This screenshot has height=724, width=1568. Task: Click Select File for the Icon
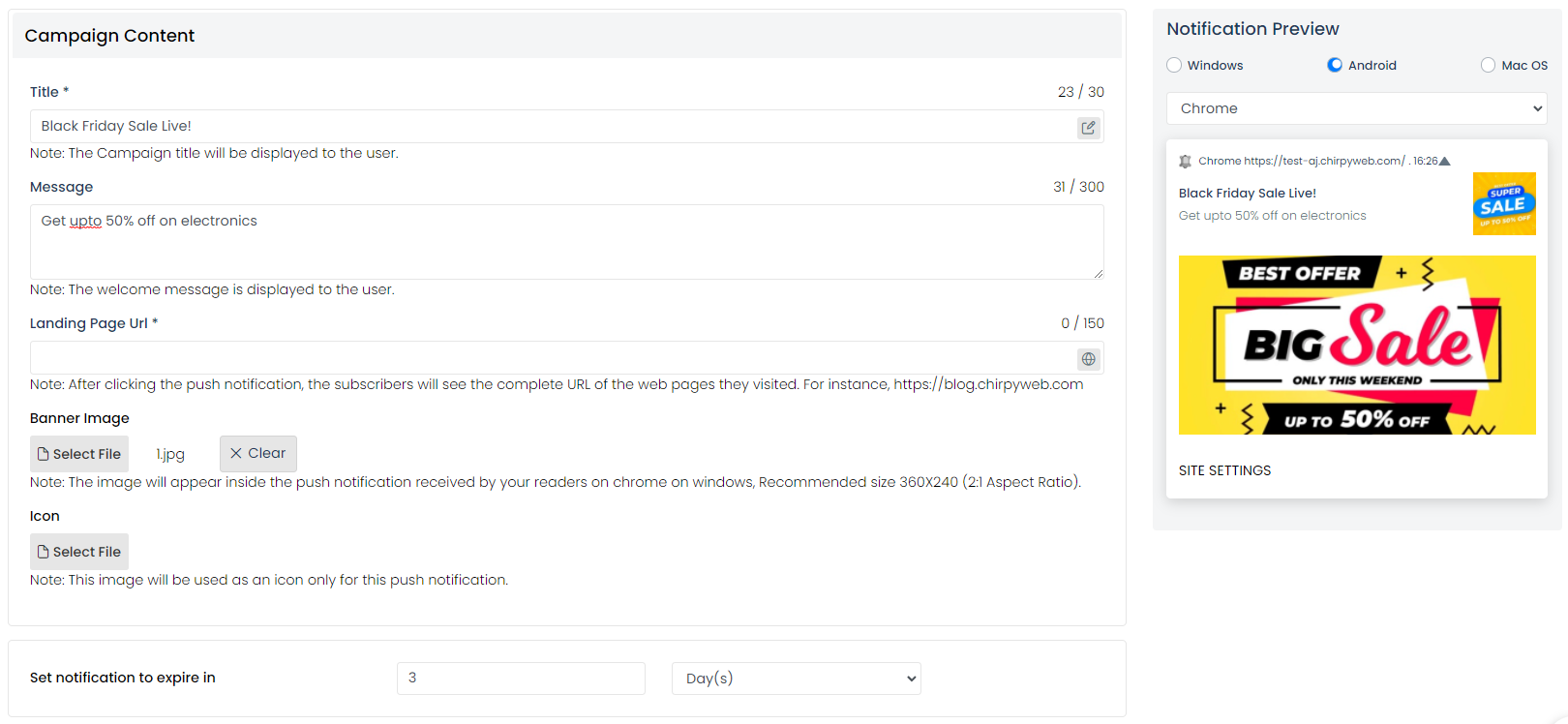79,552
